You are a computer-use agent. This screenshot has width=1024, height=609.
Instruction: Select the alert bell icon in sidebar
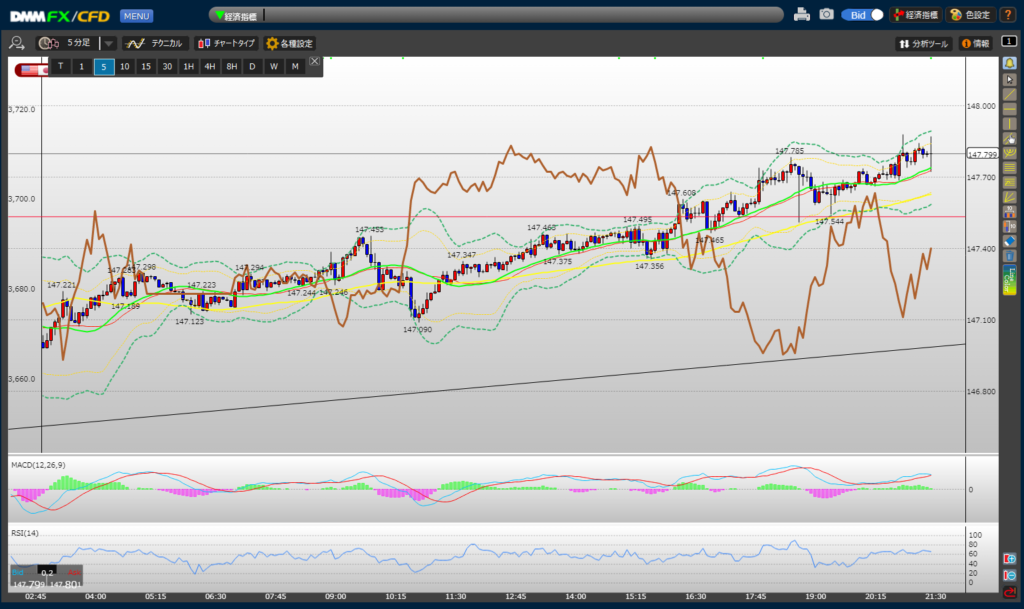pyautogui.click(x=1009, y=63)
